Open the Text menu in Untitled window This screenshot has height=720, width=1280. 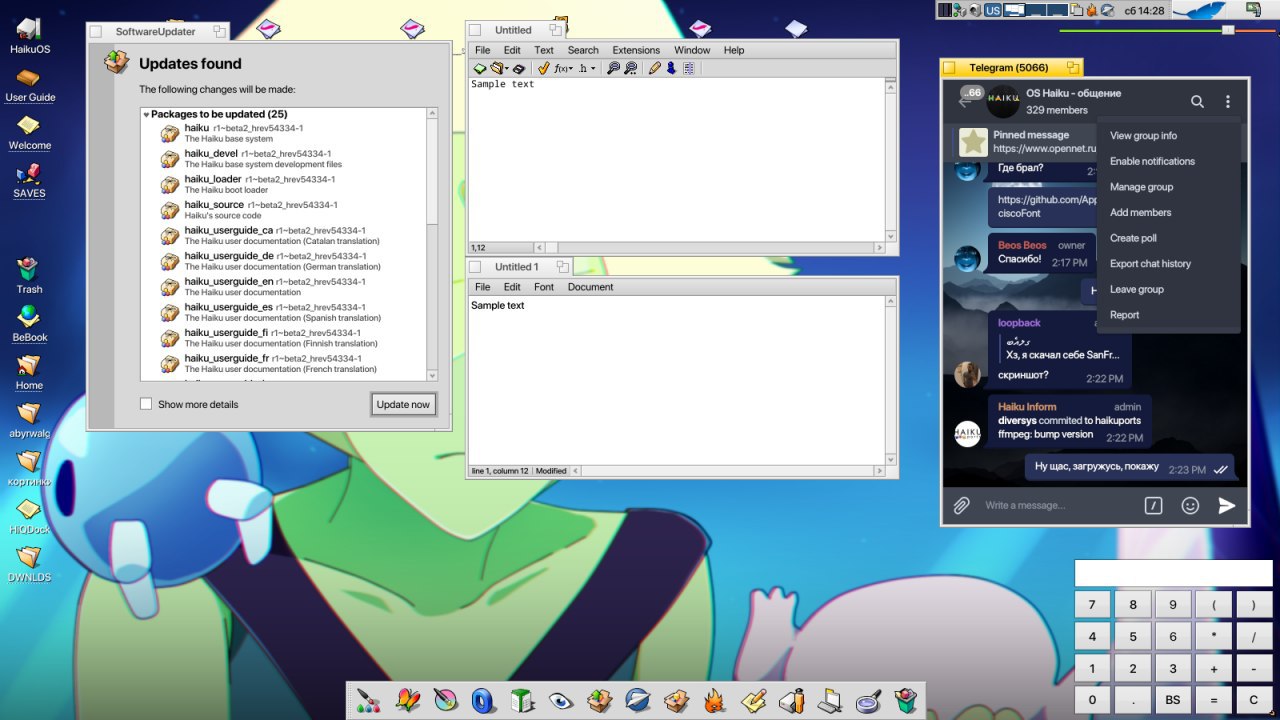coord(544,50)
